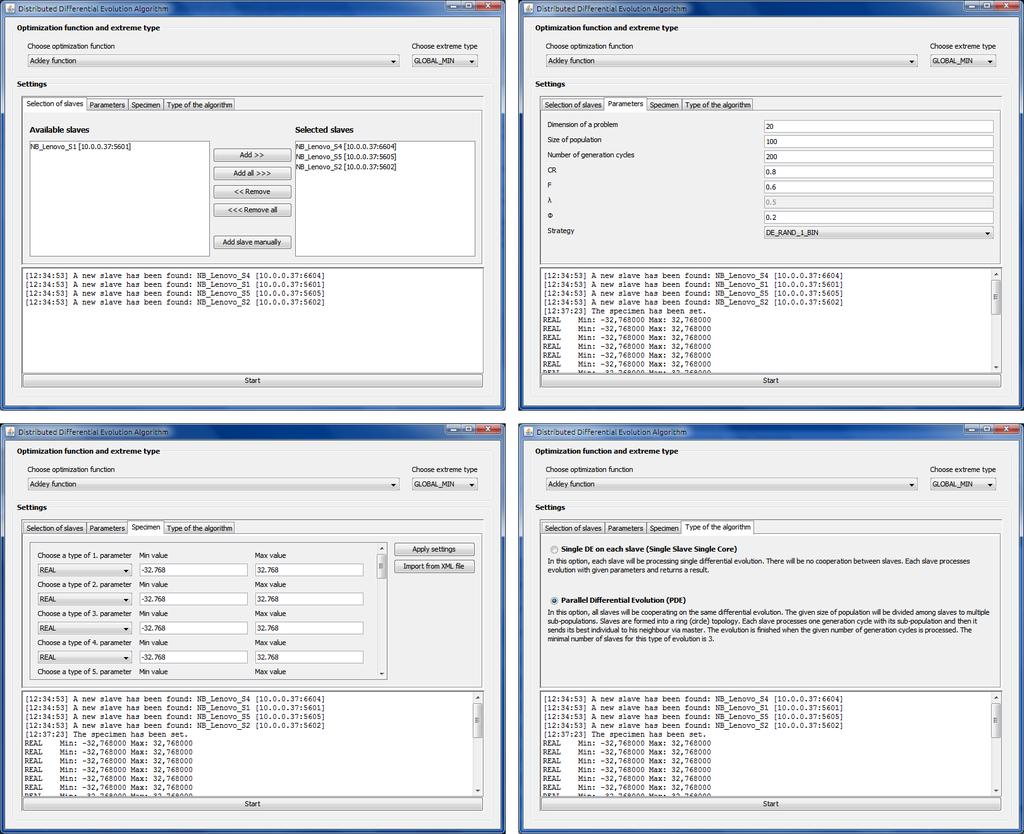Viewport: 1024px width, 834px height.
Task: Click Max value field of 1. parameter
Action: click(309, 570)
